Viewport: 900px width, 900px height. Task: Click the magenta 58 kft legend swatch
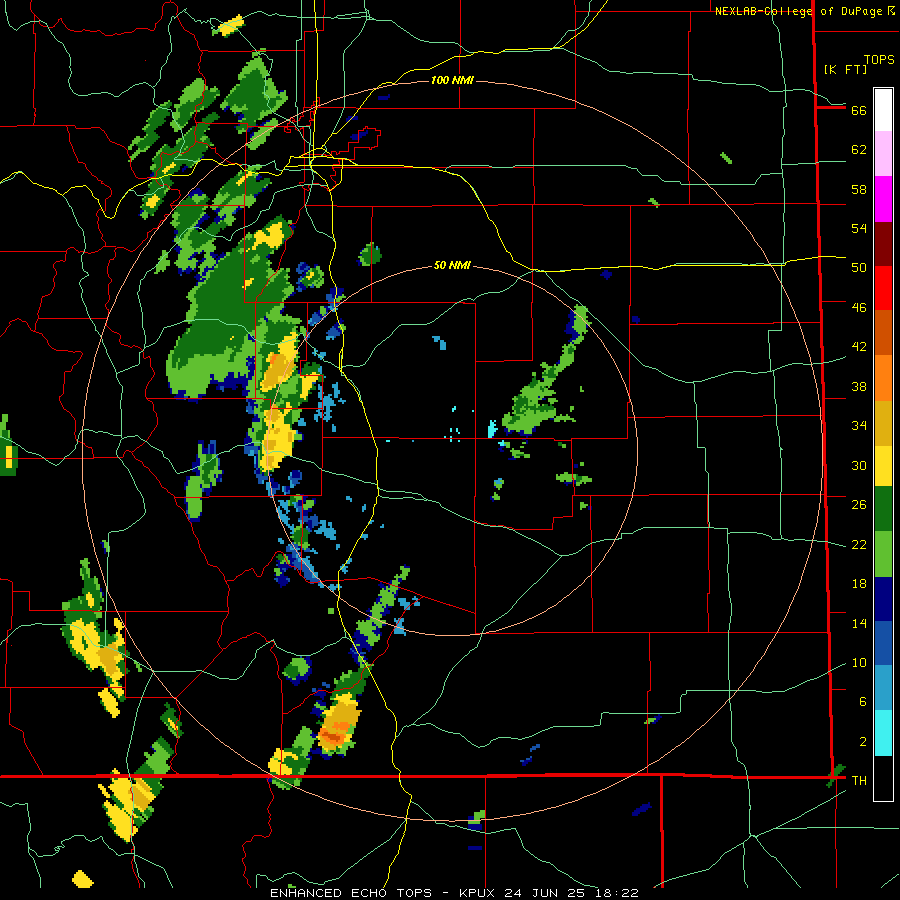(x=883, y=199)
